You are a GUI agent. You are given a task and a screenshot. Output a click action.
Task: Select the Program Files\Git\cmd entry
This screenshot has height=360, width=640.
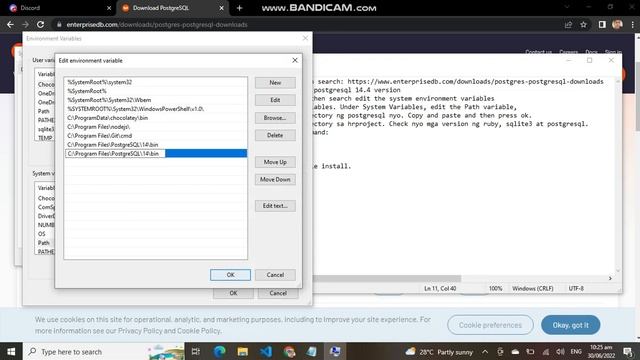click(x=156, y=136)
